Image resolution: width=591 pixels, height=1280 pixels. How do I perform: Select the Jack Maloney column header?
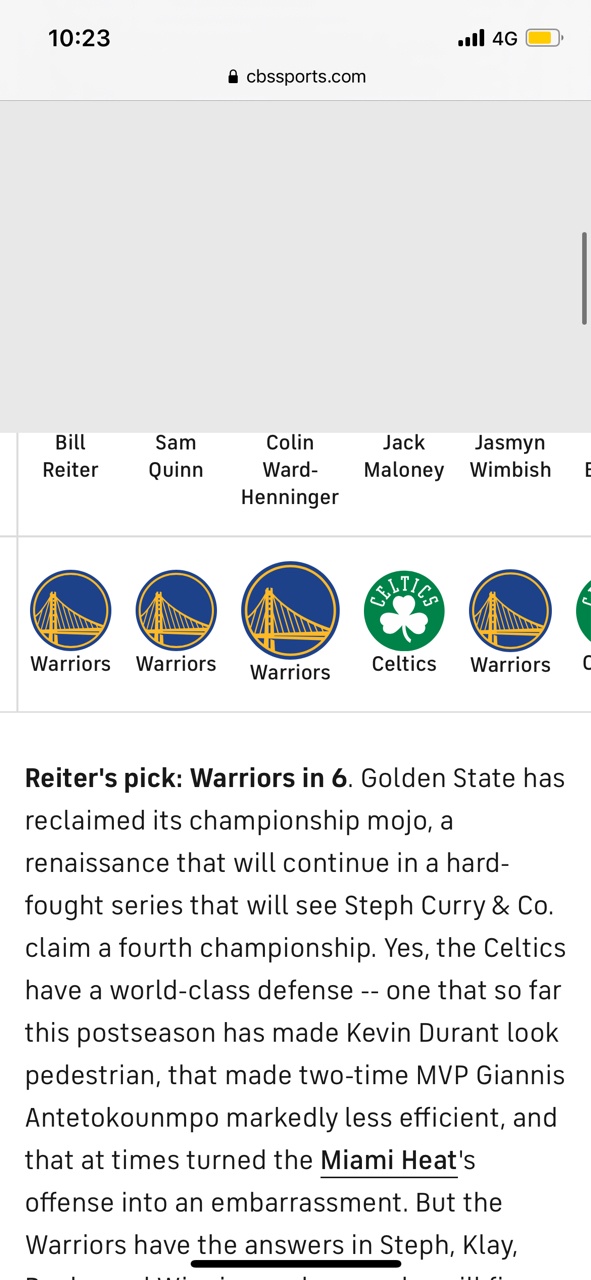tap(404, 456)
